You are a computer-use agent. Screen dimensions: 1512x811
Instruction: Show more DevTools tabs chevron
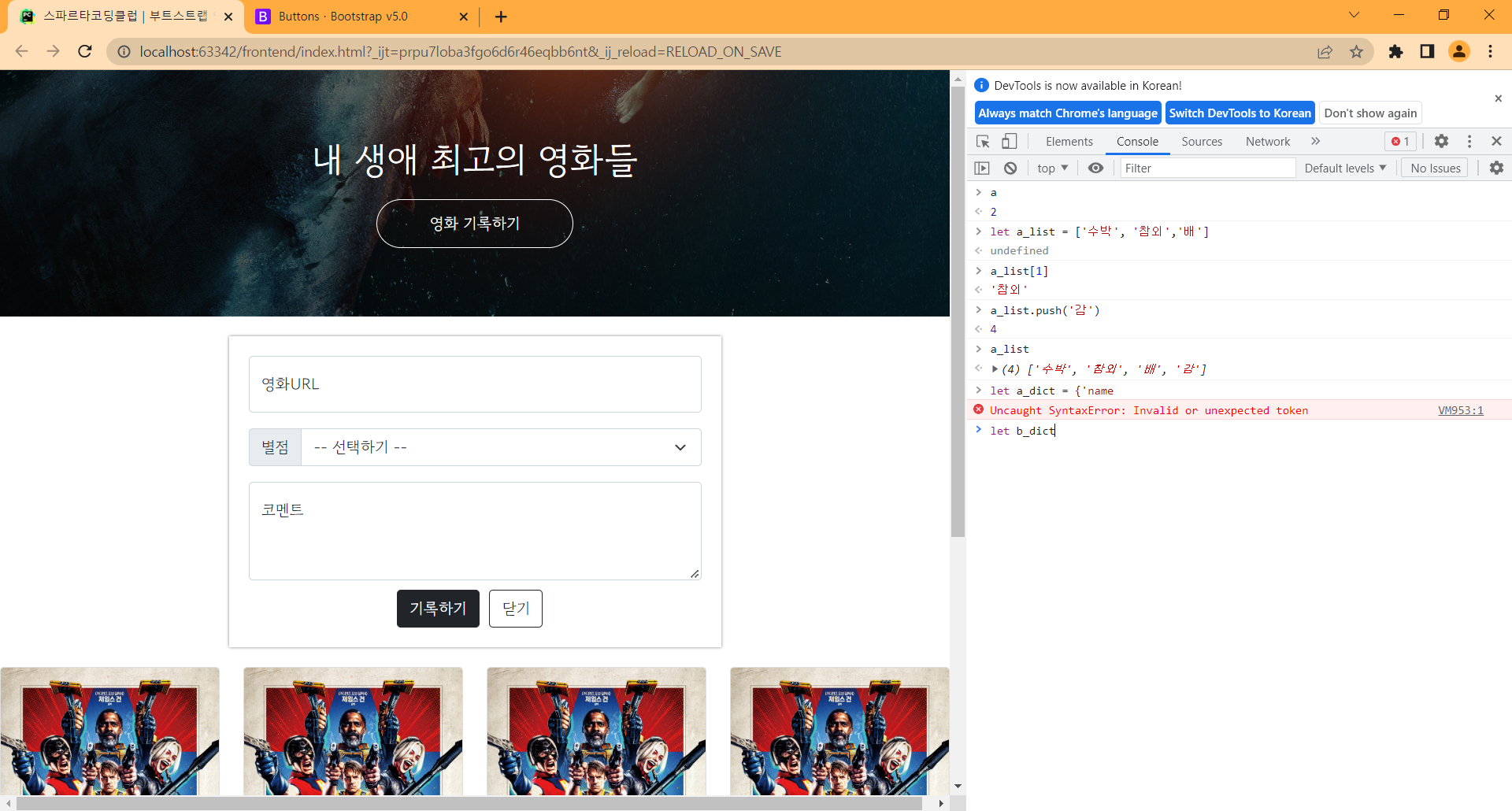pos(1315,142)
